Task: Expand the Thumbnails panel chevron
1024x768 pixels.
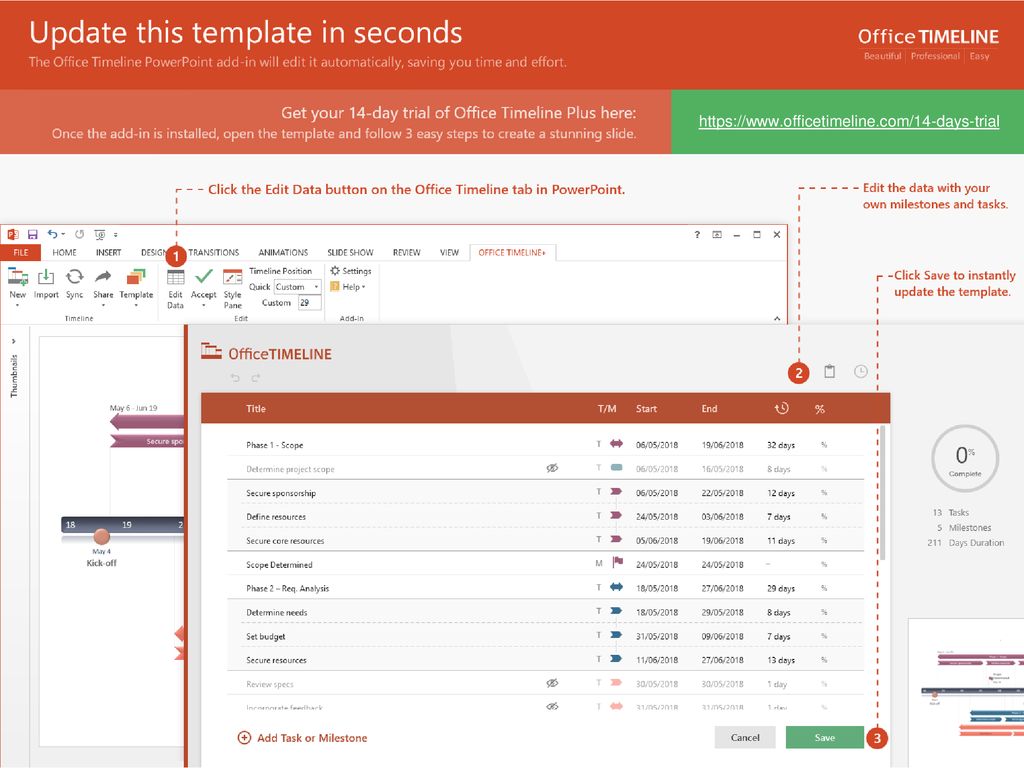Action: tap(13, 341)
